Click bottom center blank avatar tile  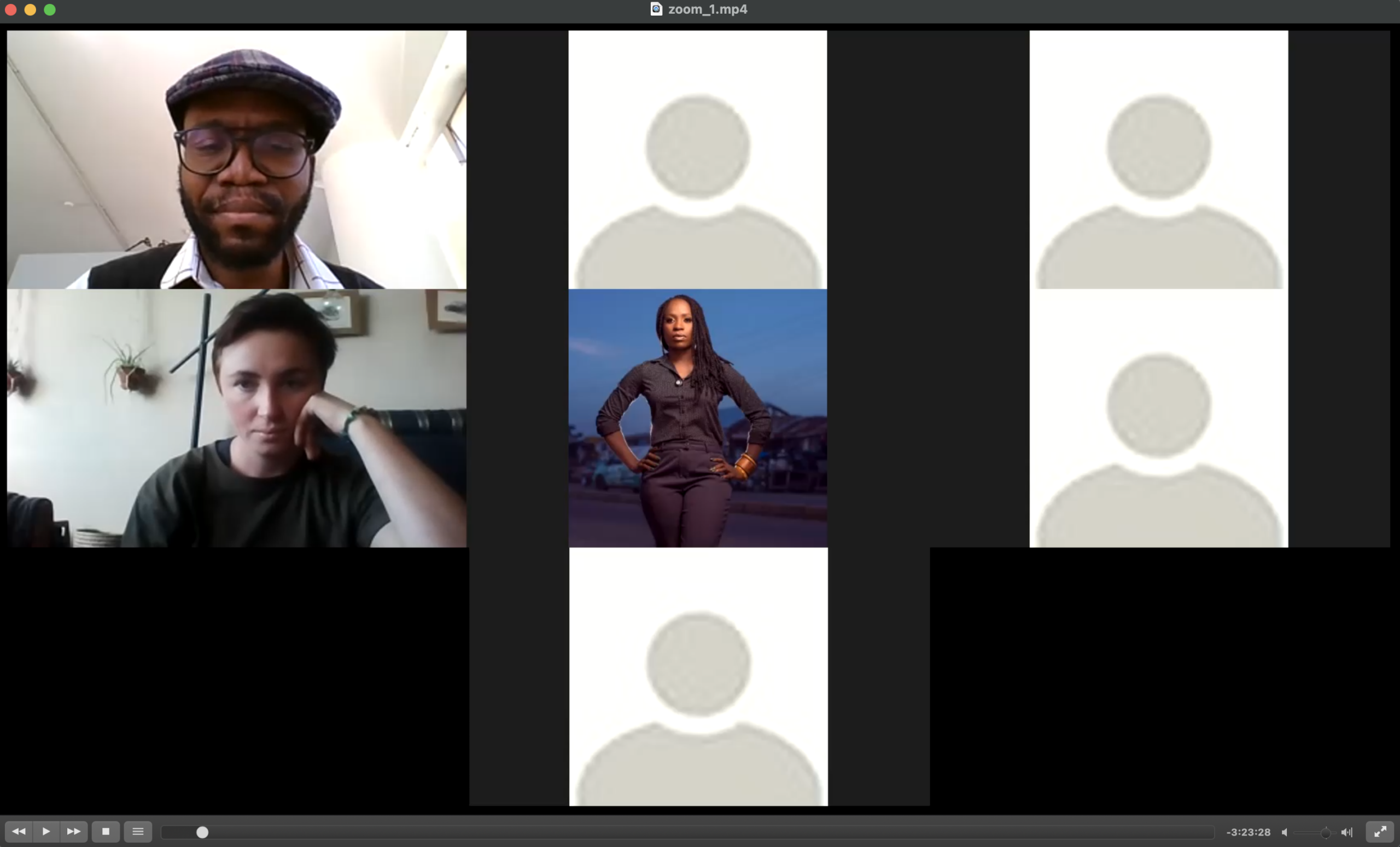tap(698, 676)
